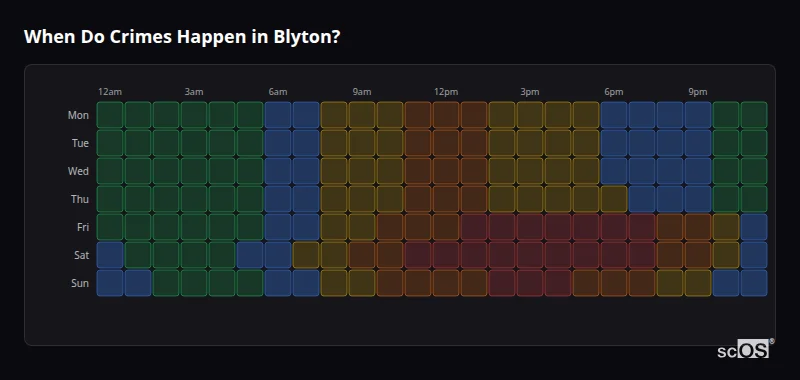Select the Fri 9am yellow cell

point(362,227)
